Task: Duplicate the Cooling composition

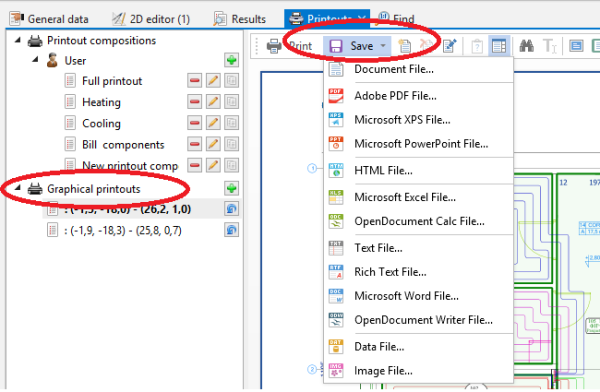Action: pyautogui.click(x=232, y=123)
